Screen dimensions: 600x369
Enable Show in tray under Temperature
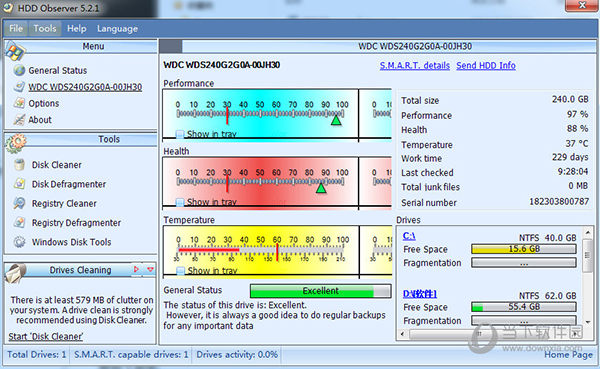point(180,271)
